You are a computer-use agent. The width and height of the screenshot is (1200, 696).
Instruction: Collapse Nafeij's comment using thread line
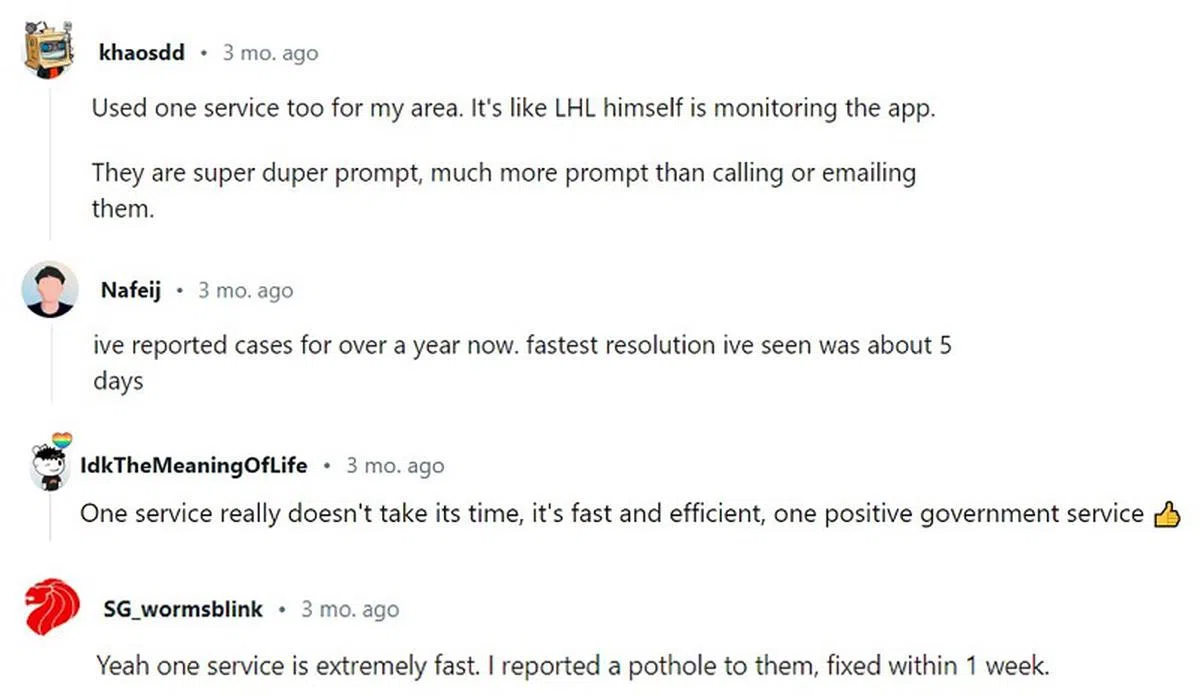[50, 370]
